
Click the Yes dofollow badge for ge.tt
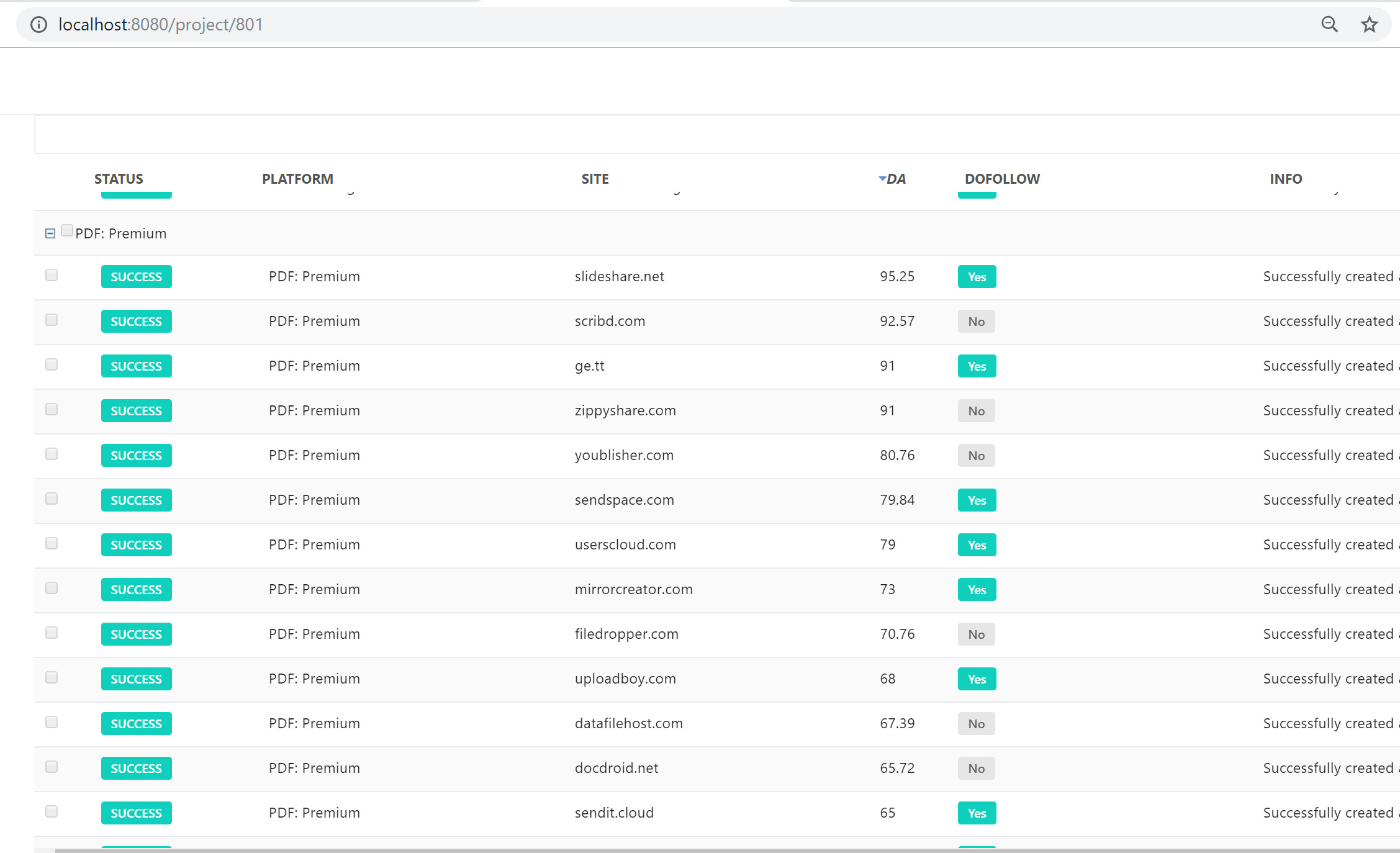977,366
